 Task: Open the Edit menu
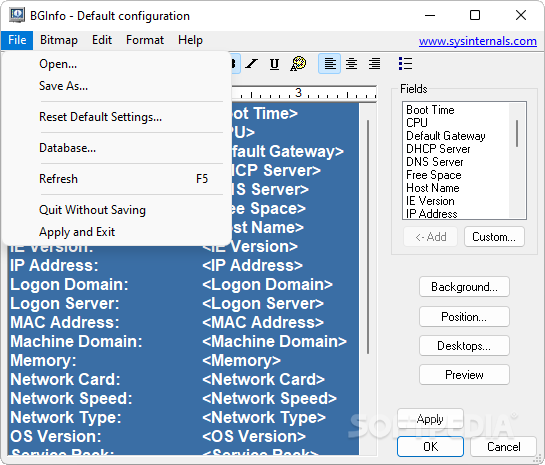point(102,40)
